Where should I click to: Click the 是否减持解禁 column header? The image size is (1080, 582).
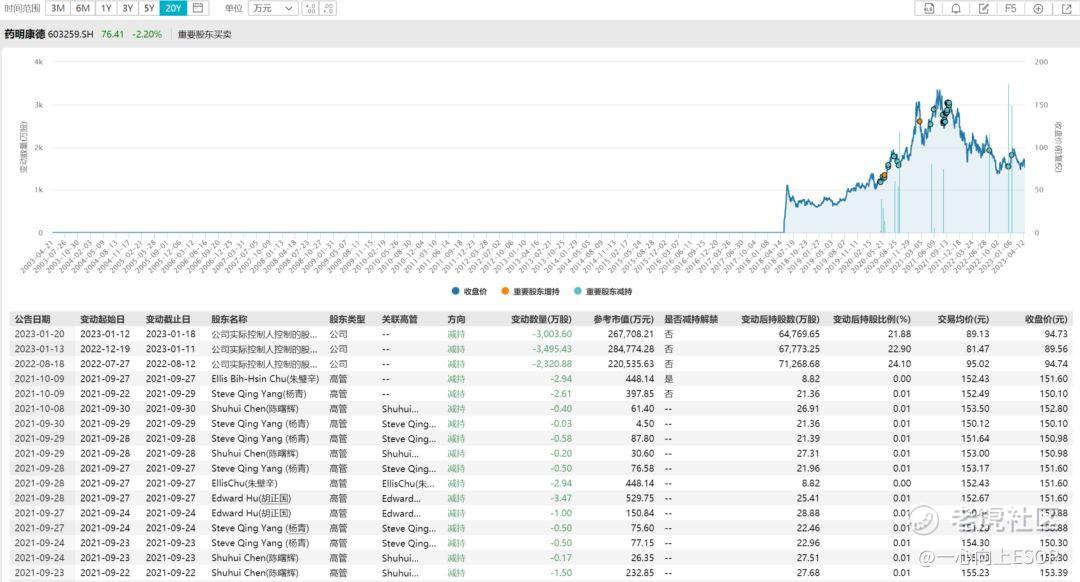pos(691,320)
